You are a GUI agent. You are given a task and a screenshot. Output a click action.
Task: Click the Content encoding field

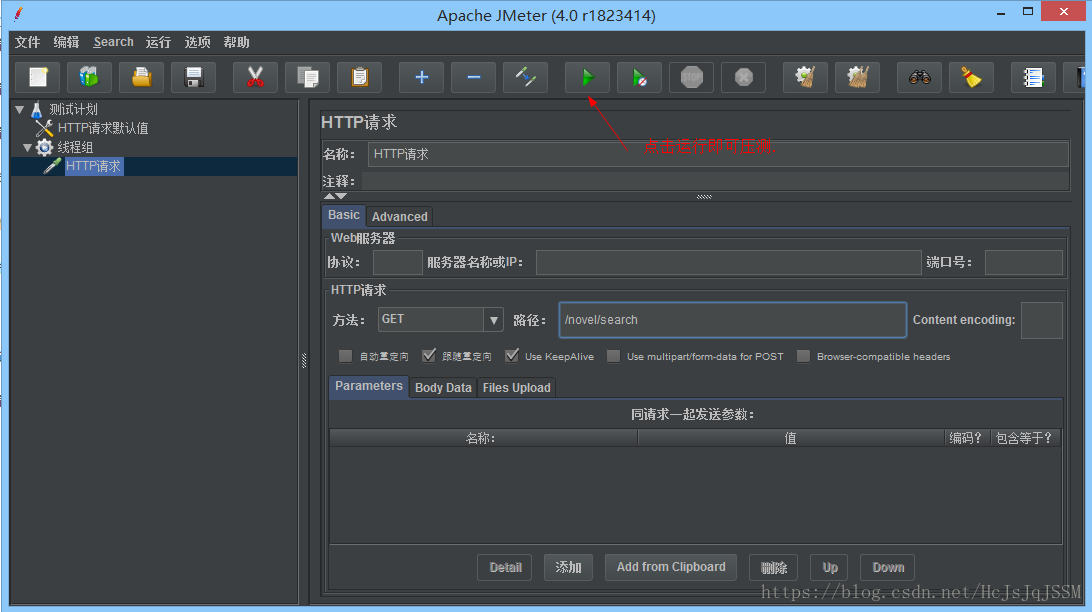click(1042, 320)
